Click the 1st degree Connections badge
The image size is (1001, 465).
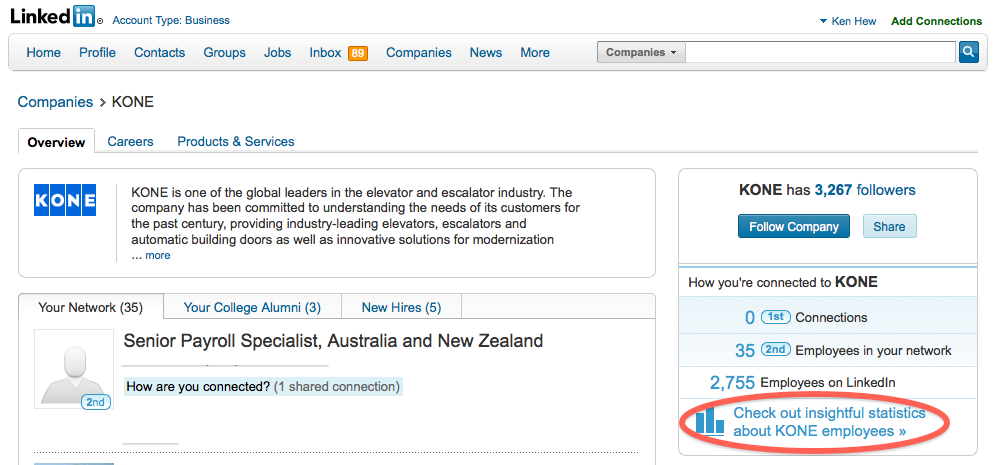[776, 317]
